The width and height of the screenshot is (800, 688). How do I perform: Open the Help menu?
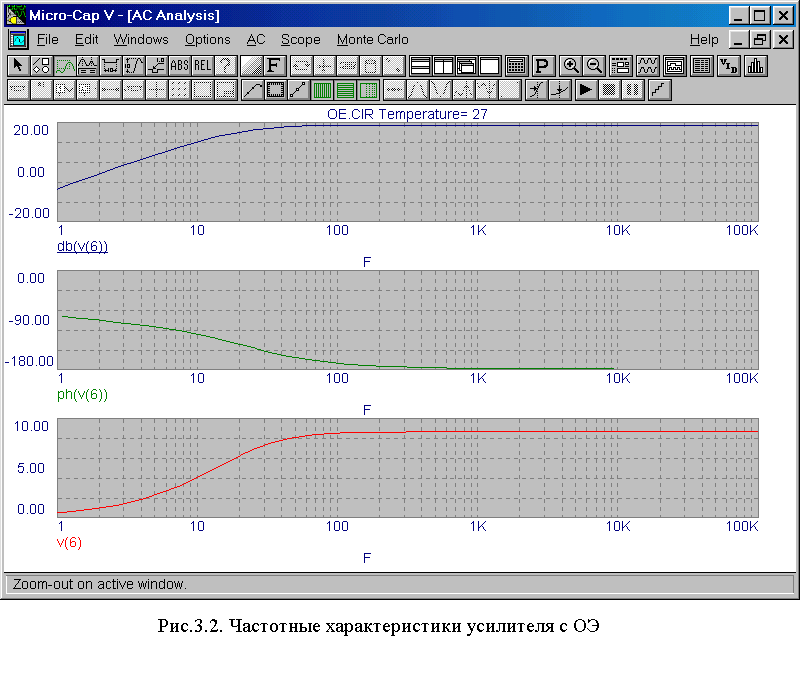pyautogui.click(x=704, y=40)
